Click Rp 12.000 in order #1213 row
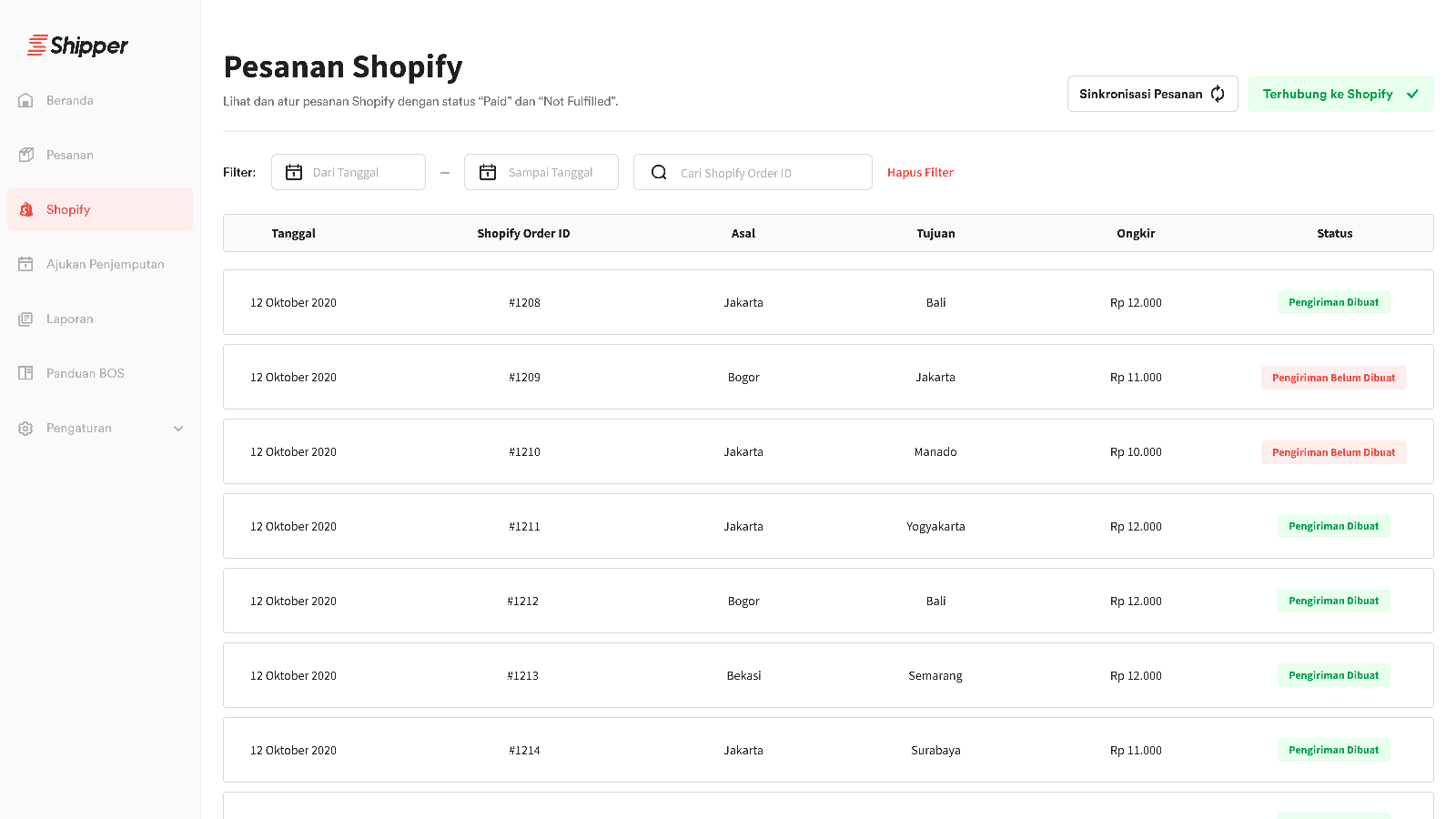Screen dimensions: 1456x819 point(1136,675)
